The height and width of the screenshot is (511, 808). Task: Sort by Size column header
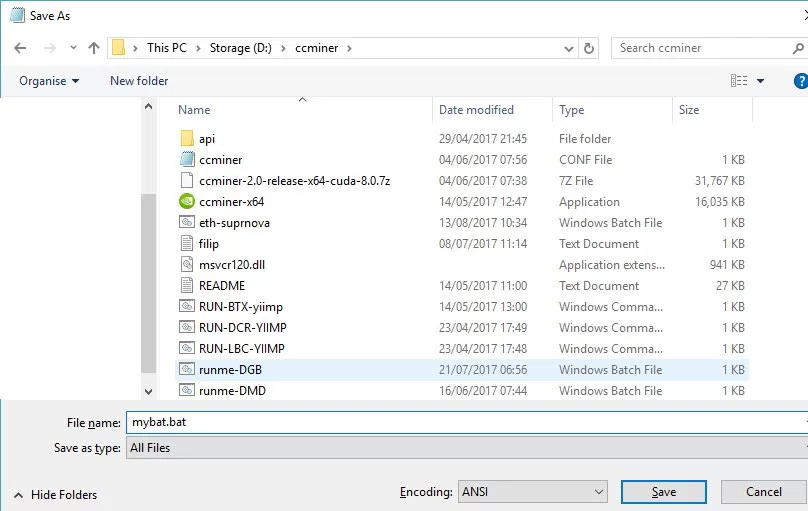click(689, 110)
